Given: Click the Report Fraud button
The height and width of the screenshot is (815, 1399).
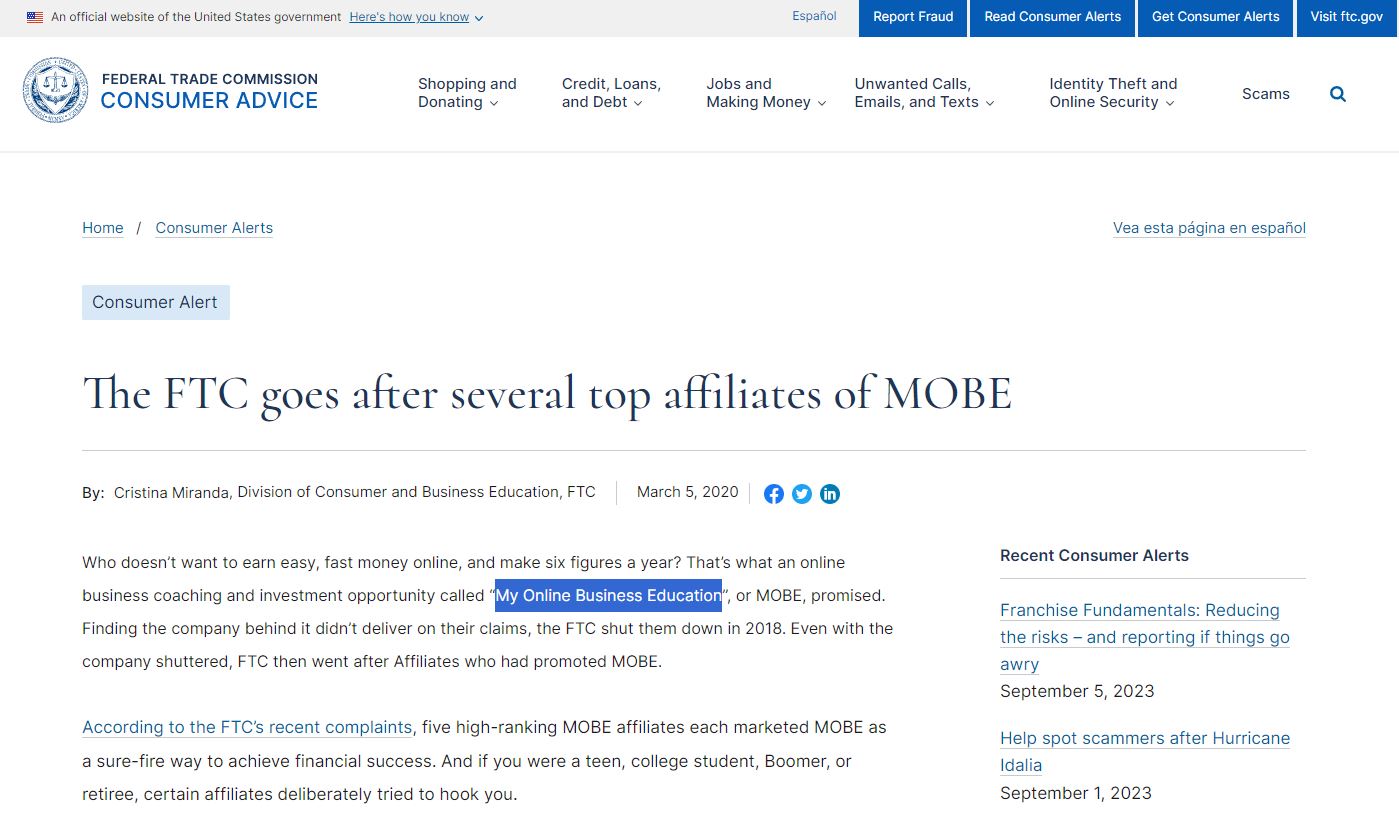Looking at the screenshot, I should pyautogui.click(x=913, y=18).
